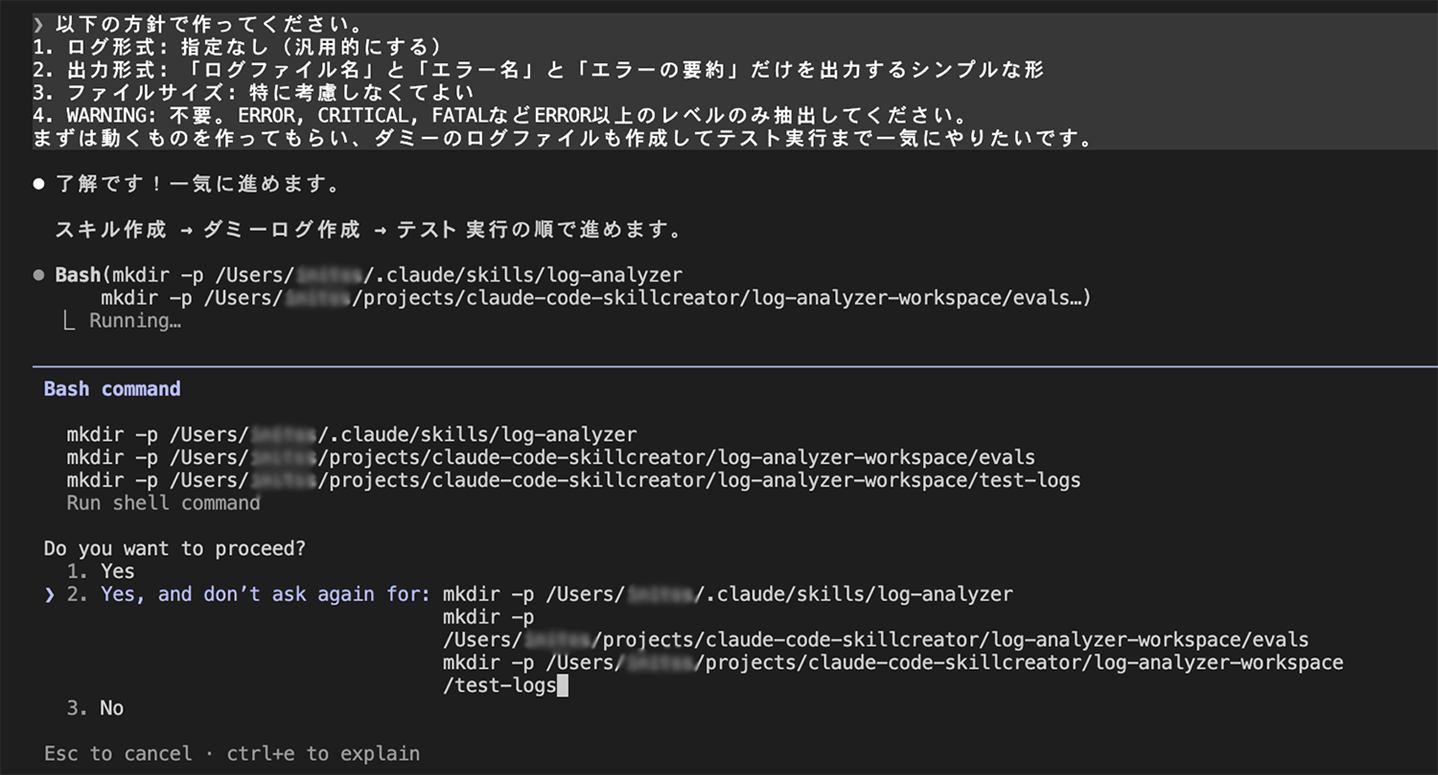Viewport: 1438px width, 775px height.
Task: Click the ❯ arrow marking the selected option
Action: coord(49,593)
